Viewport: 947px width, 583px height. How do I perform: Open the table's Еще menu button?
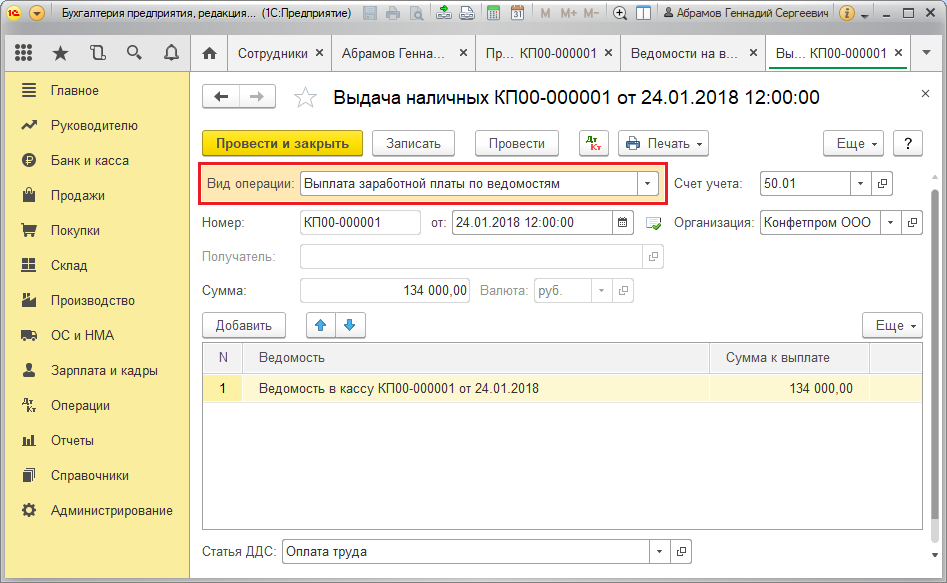coord(892,326)
